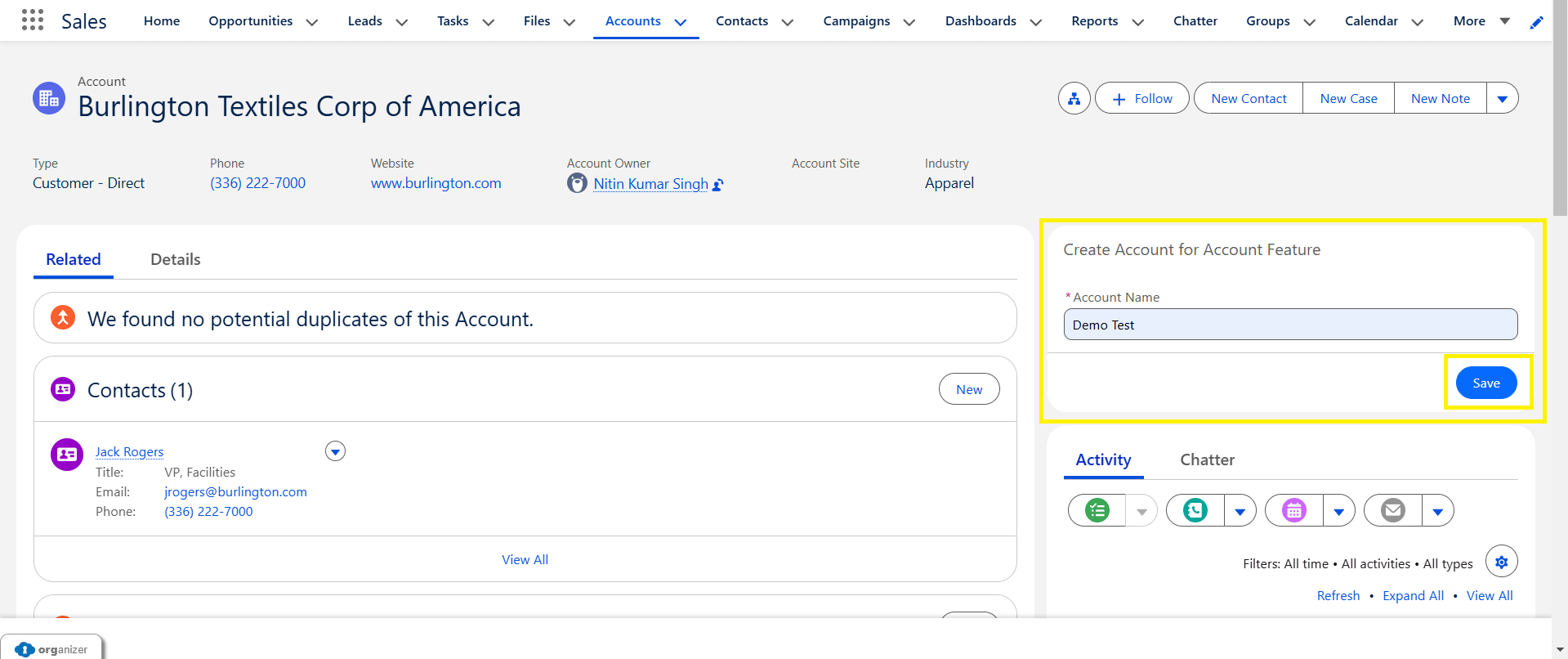The image size is (1568, 659).
Task: Click the New Case button
Action: coord(1348,98)
